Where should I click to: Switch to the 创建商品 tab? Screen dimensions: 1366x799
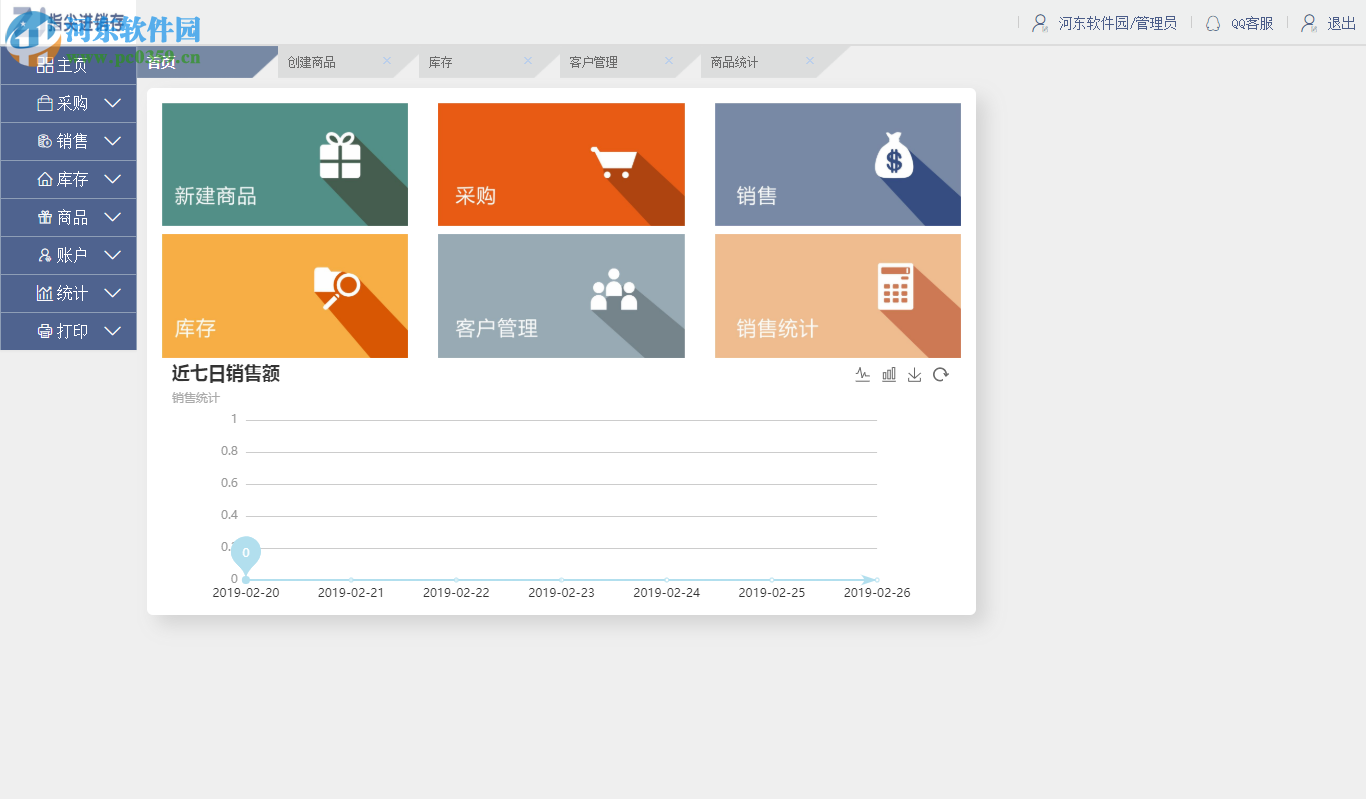tap(311, 62)
